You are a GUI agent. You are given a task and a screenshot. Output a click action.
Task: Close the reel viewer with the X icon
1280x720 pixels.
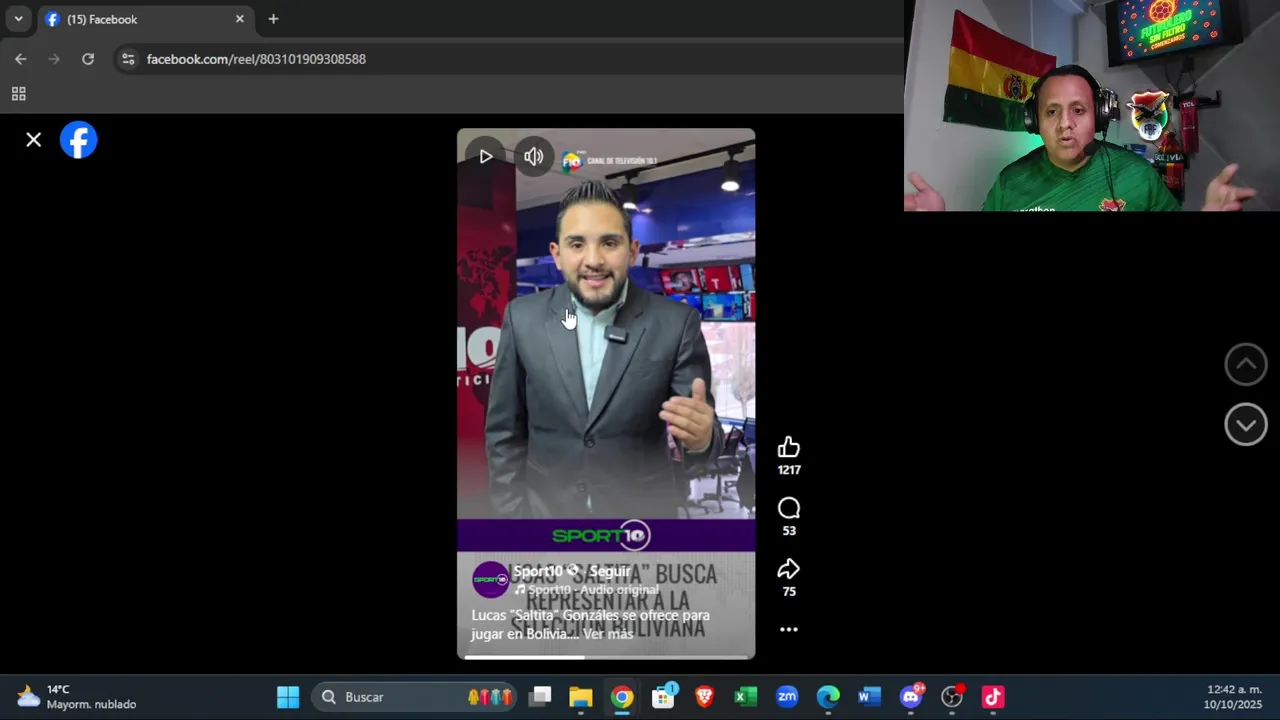(33, 140)
